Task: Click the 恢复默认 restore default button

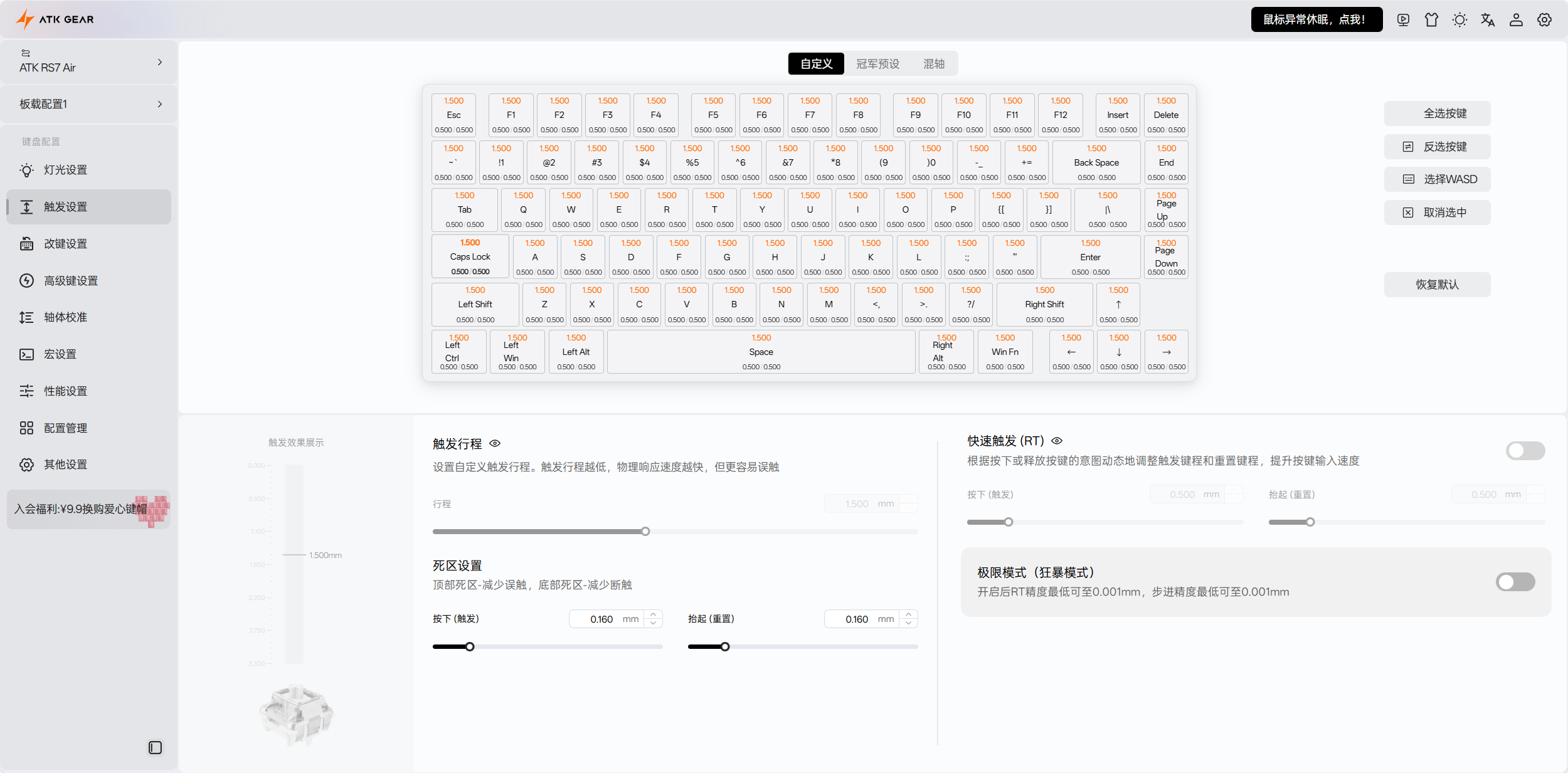Action: point(1437,285)
